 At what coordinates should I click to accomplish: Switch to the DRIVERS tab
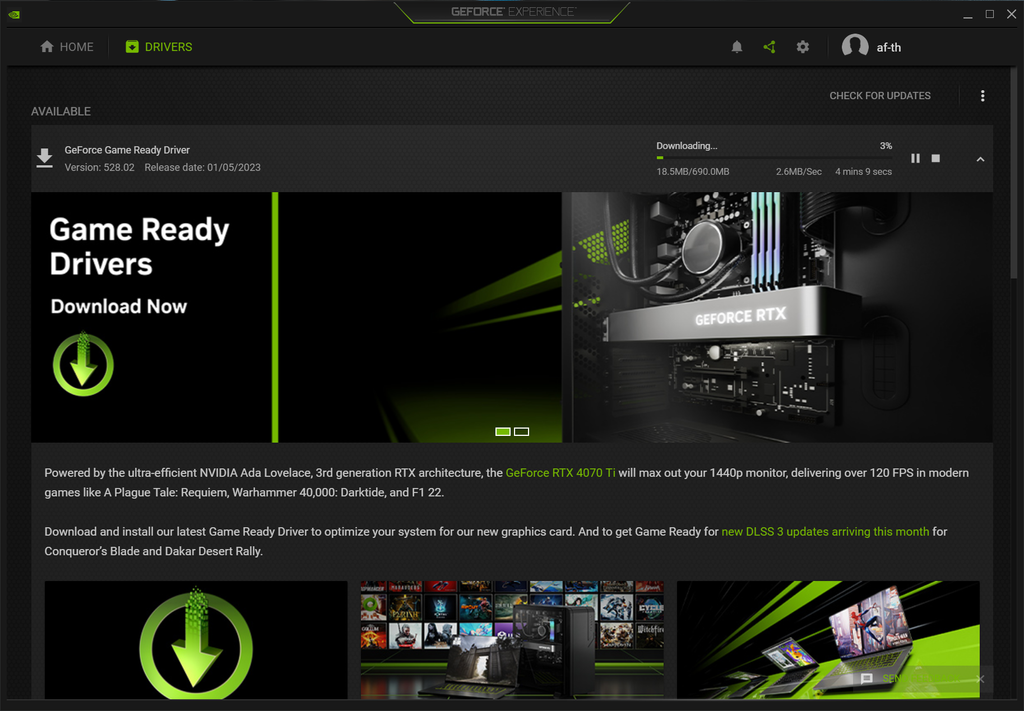click(x=157, y=46)
